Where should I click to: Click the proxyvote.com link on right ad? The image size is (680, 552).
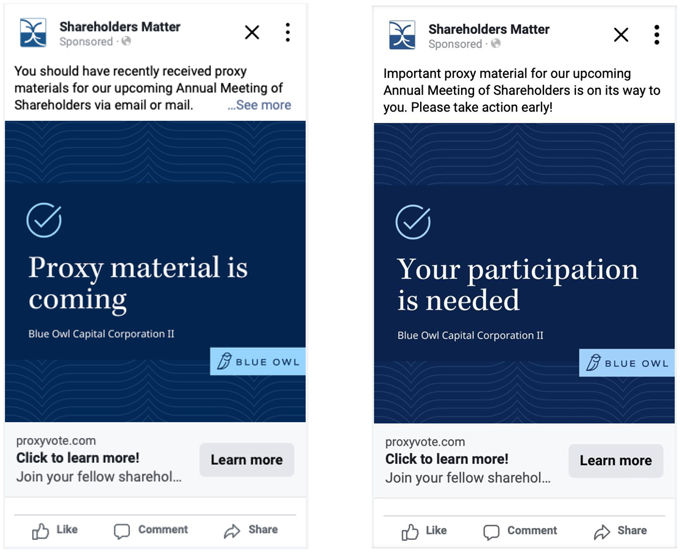pos(425,442)
